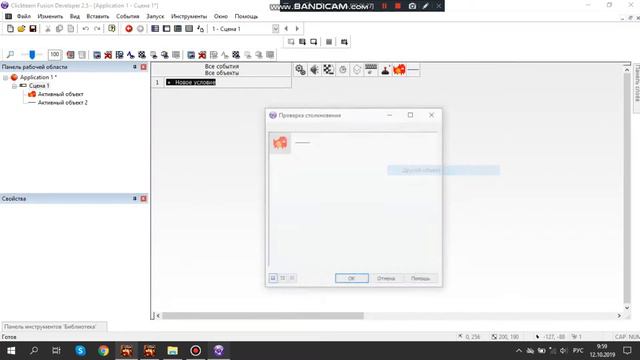Select Create new objects column icon
Viewport: 640px width, 360px height.
357,70
